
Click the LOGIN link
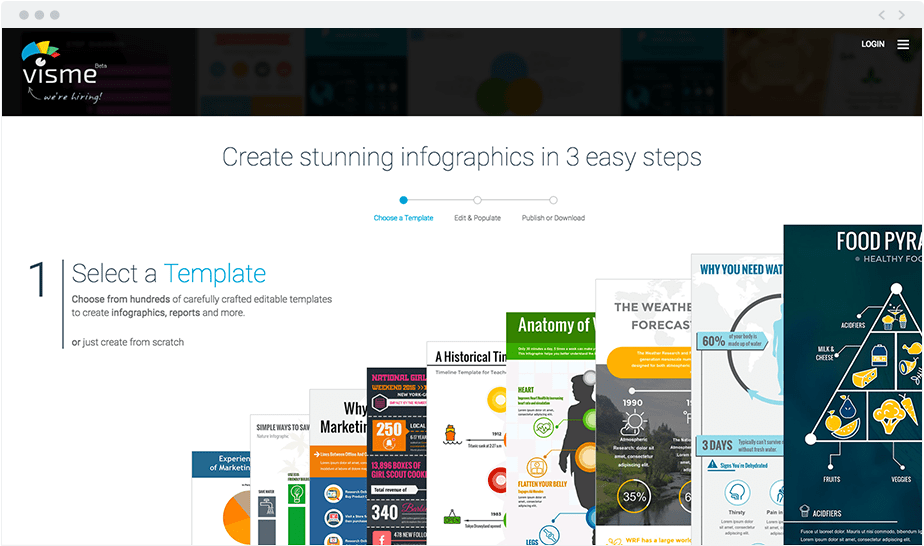coord(873,44)
